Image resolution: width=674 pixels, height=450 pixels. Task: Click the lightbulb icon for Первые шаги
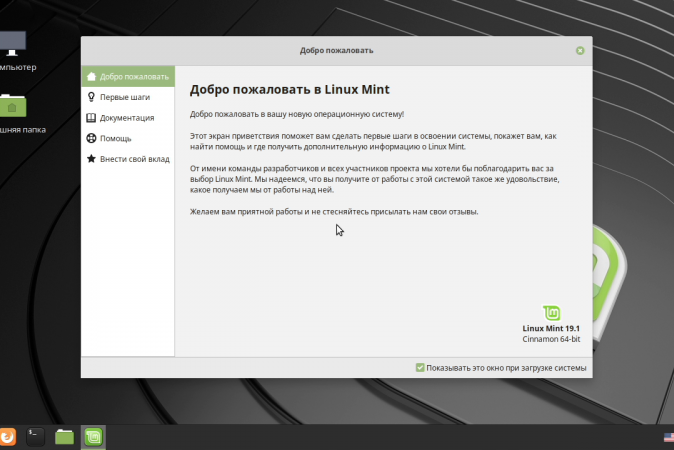pos(92,97)
